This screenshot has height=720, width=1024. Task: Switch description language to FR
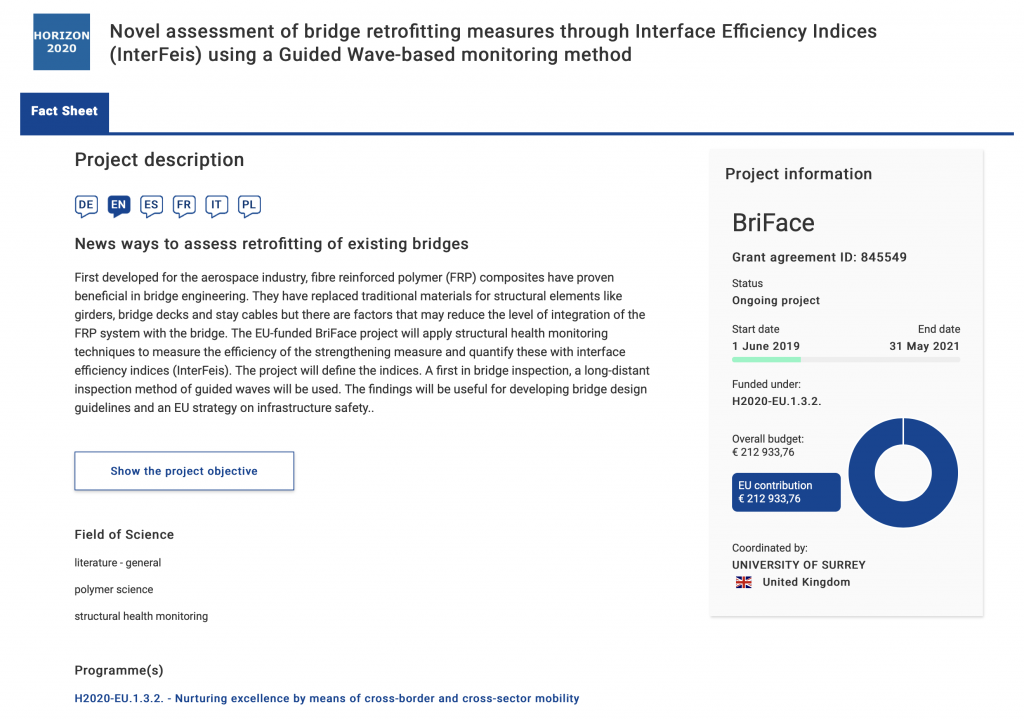[x=184, y=206]
